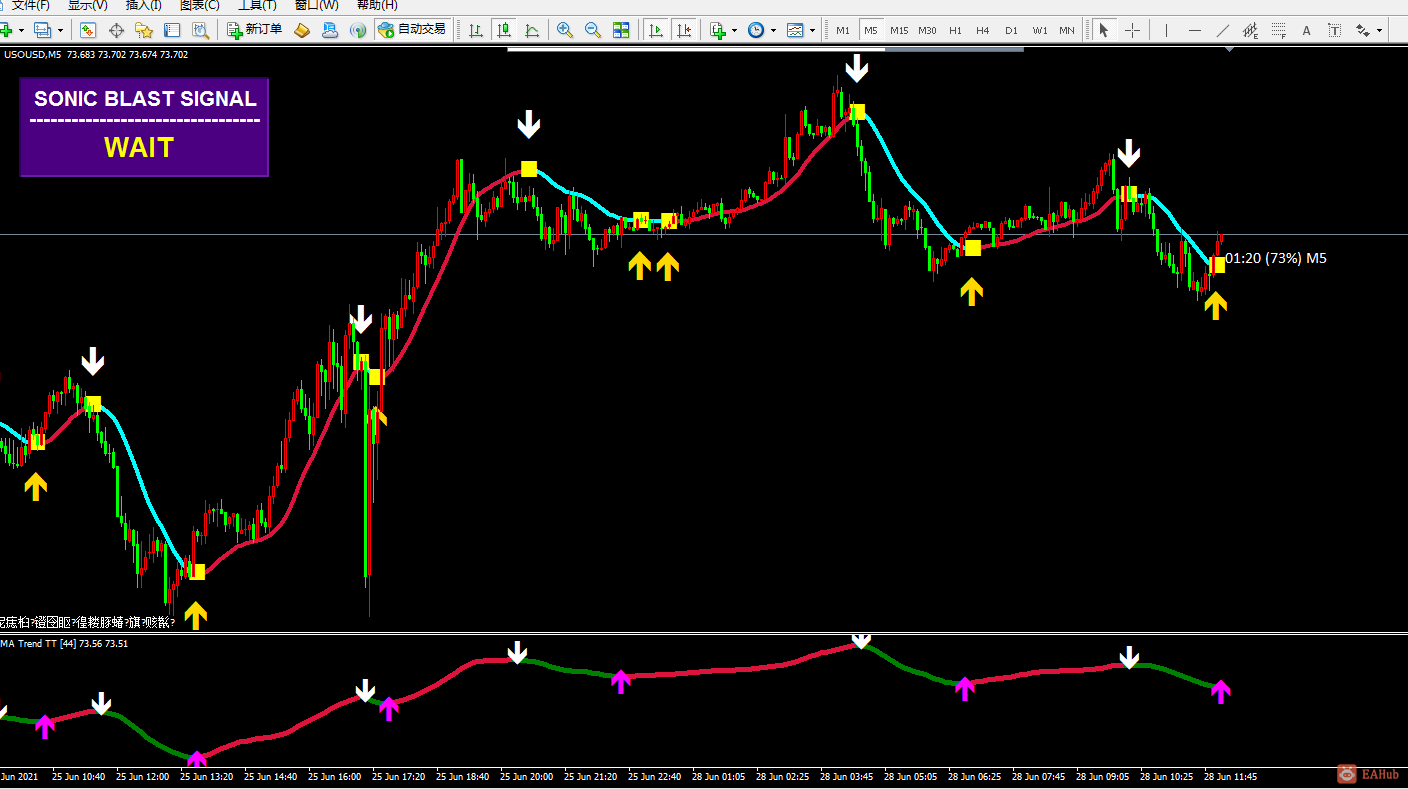1408x789 pixels.
Task: Tile chart windows with grid icon
Action: tap(621, 30)
